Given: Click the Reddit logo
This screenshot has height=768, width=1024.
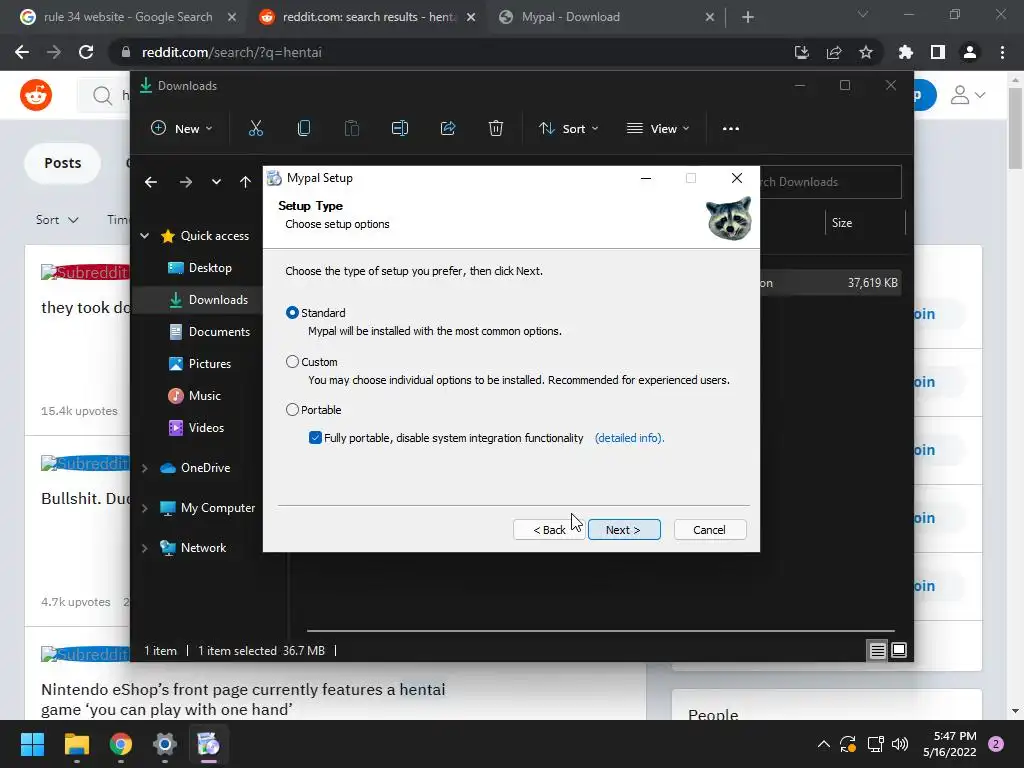Looking at the screenshot, I should point(36,95).
